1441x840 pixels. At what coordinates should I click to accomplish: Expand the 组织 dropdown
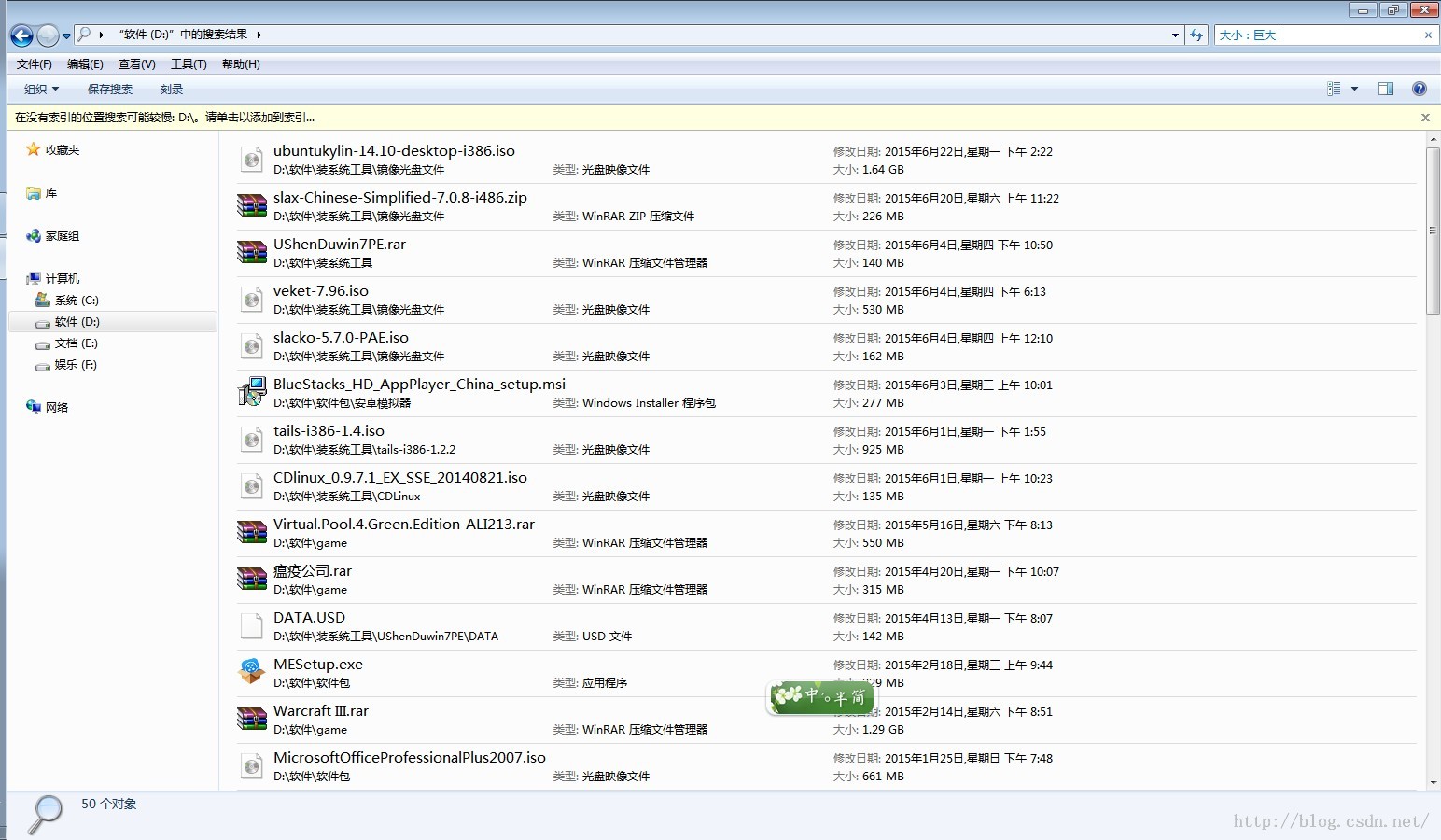[41, 90]
